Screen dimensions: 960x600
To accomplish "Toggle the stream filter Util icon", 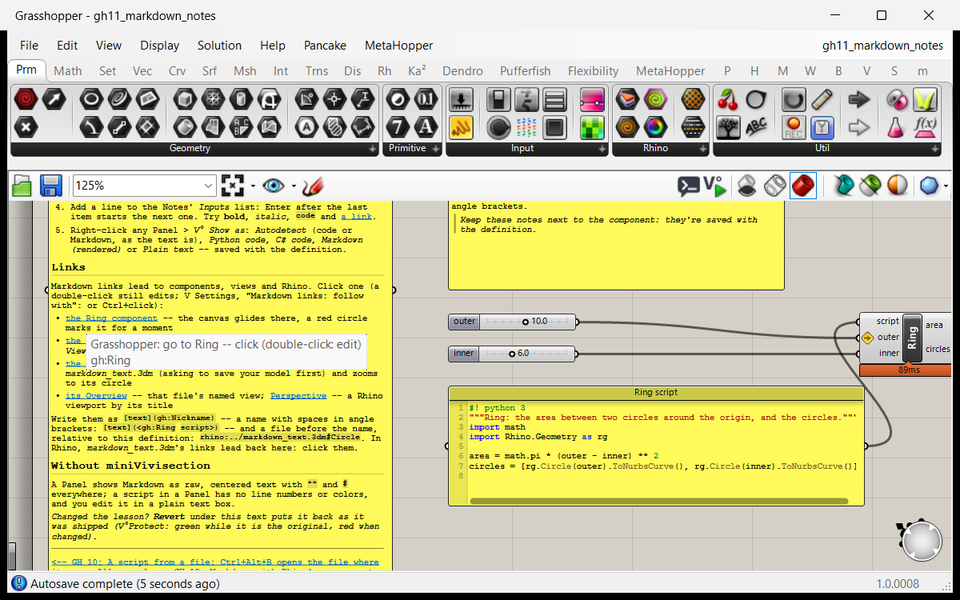I will pos(822,127).
